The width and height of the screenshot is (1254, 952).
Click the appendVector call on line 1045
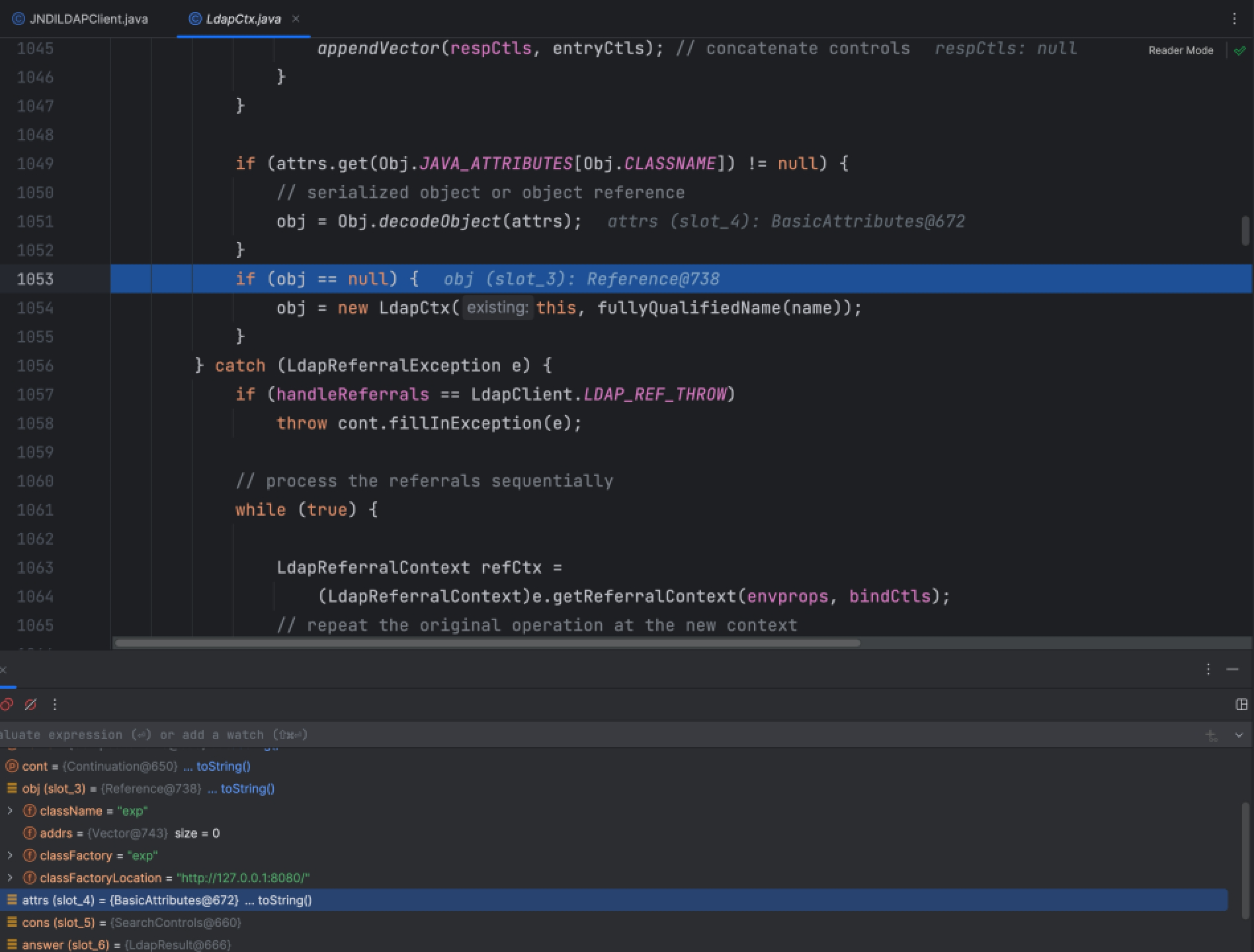[x=379, y=48]
